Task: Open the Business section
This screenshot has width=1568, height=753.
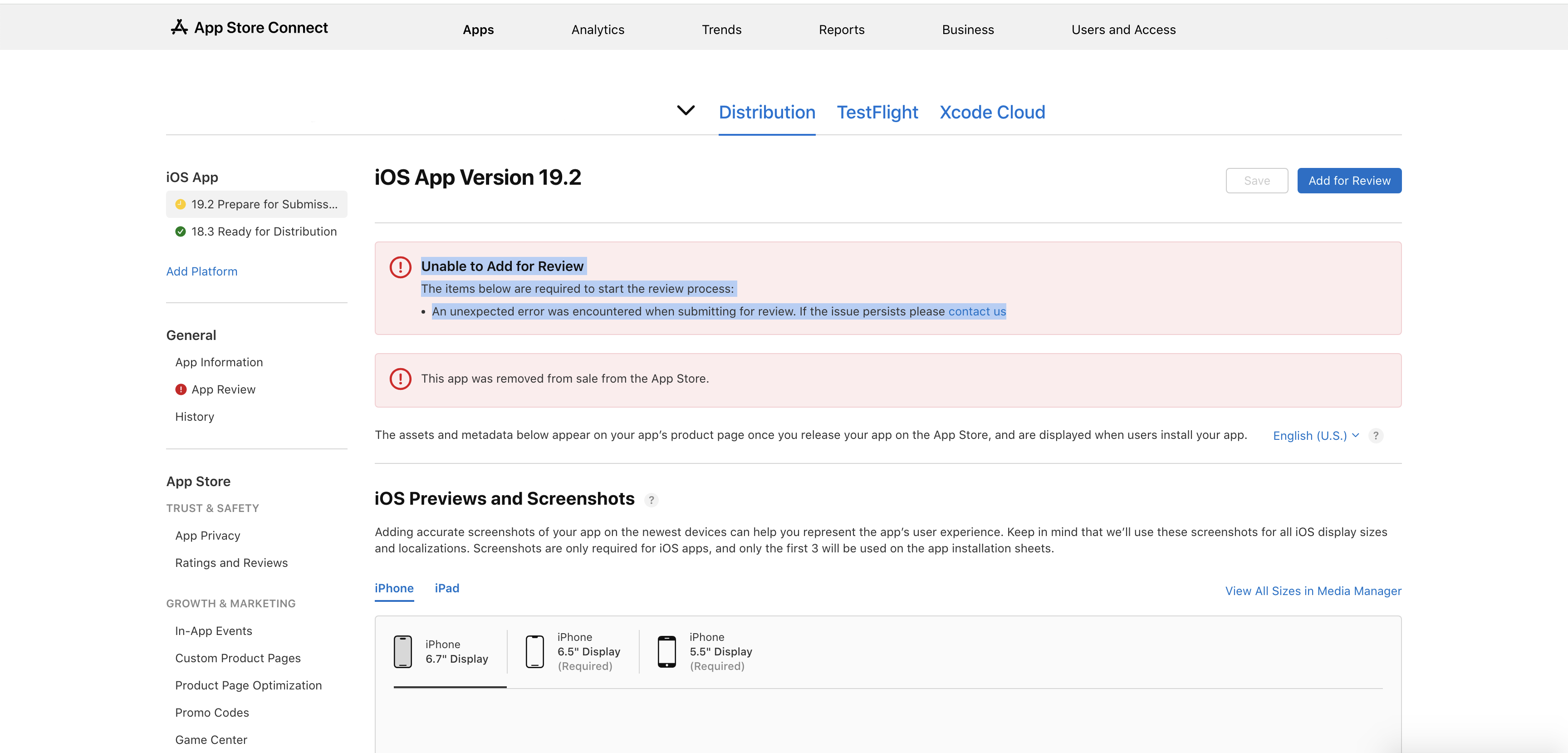Action: tap(968, 30)
